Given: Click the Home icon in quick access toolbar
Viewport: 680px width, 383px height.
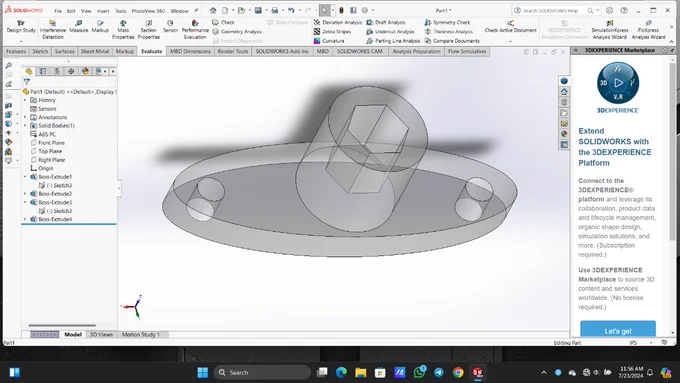Looking at the screenshot, I should point(213,10).
